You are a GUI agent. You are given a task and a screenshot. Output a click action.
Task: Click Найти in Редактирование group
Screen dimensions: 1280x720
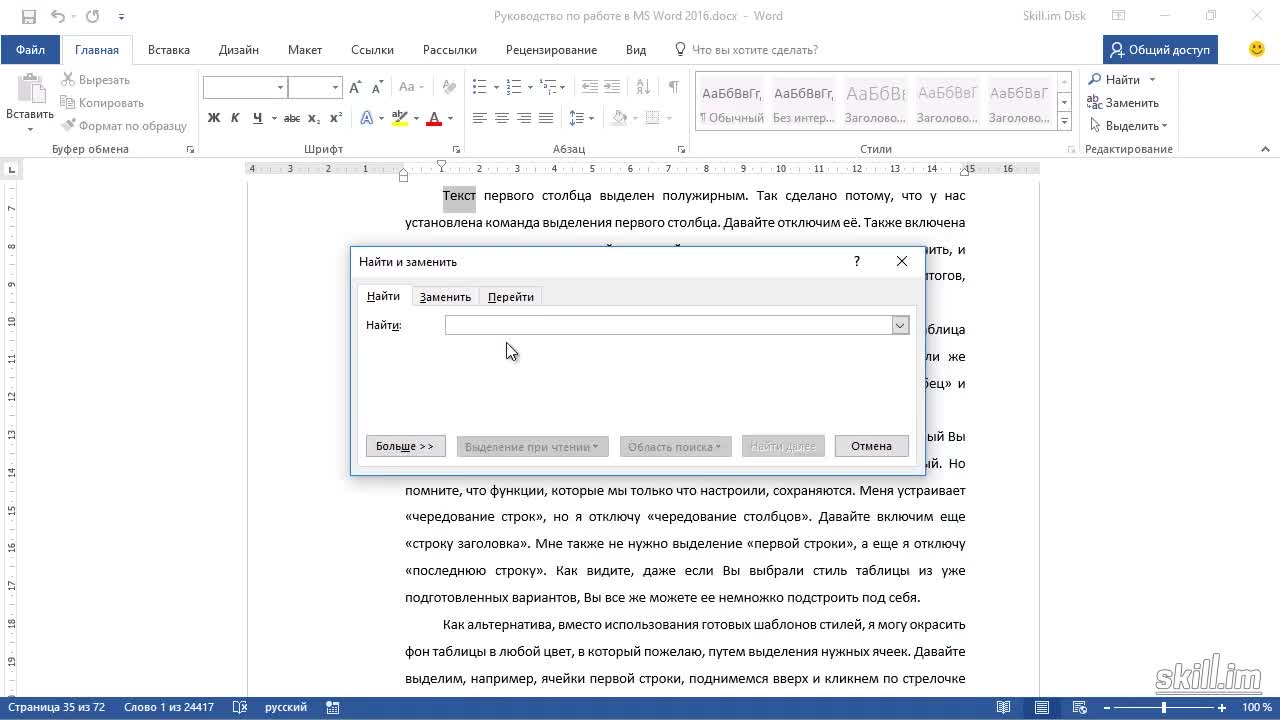[x=1115, y=80]
